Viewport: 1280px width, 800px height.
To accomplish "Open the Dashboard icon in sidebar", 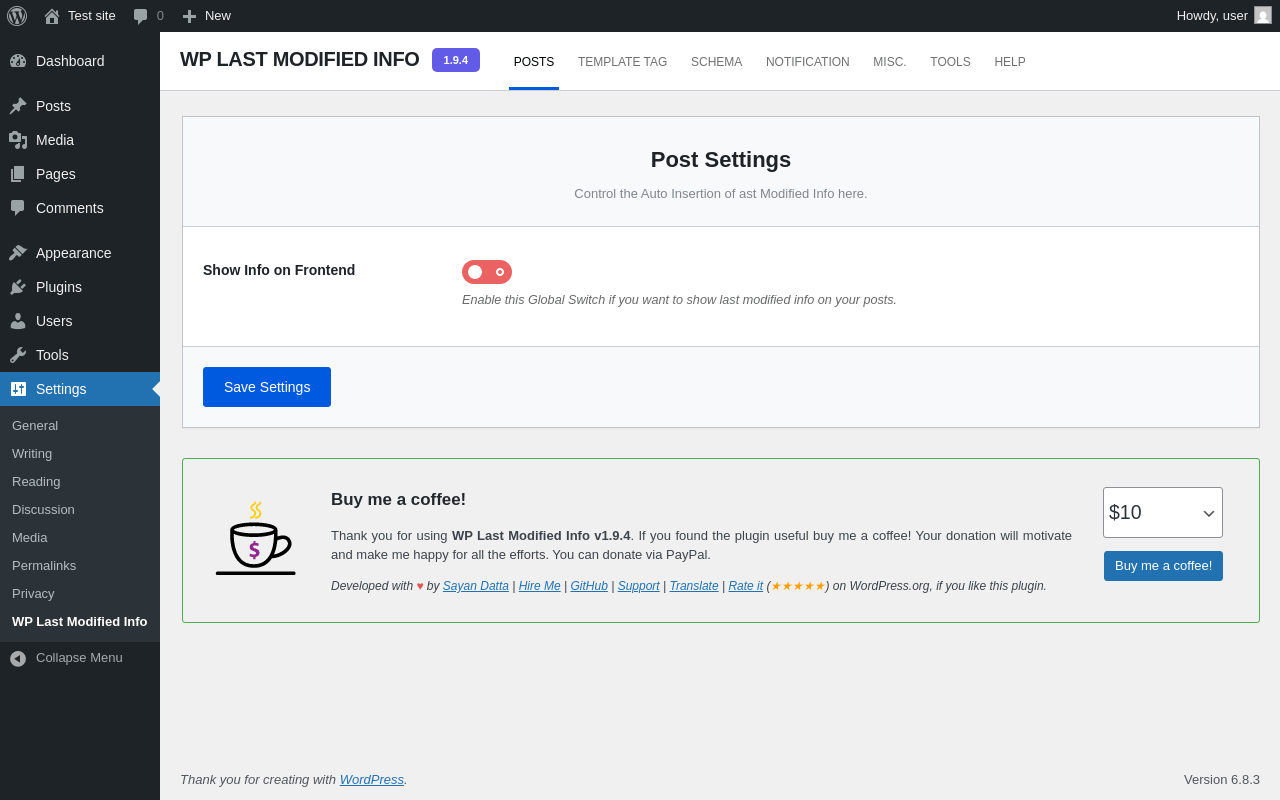I will point(18,61).
